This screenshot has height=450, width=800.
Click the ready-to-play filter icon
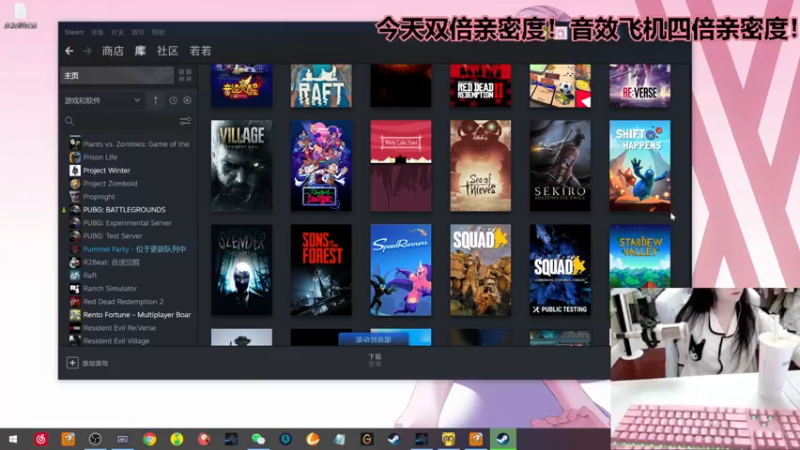tap(188, 101)
